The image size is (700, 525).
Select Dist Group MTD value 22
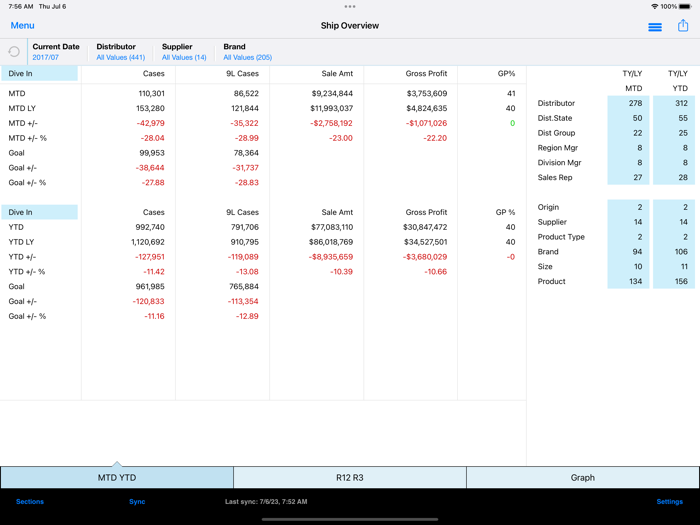point(628,133)
